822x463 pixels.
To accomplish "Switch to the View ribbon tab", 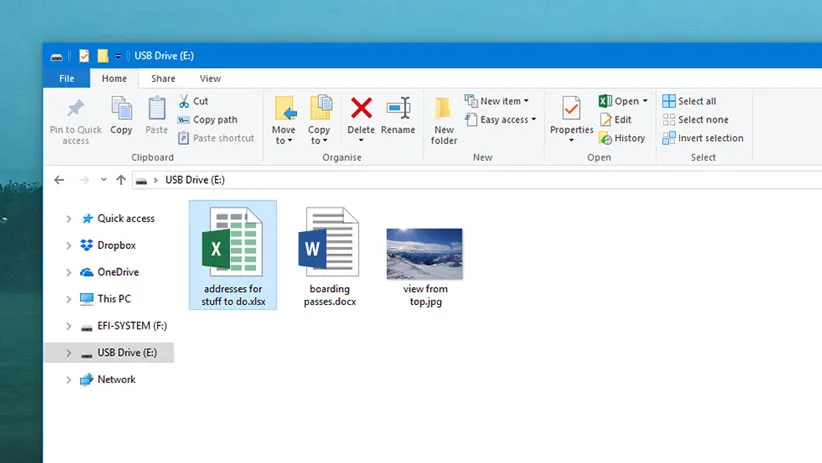I will pyautogui.click(x=210, y=78).
